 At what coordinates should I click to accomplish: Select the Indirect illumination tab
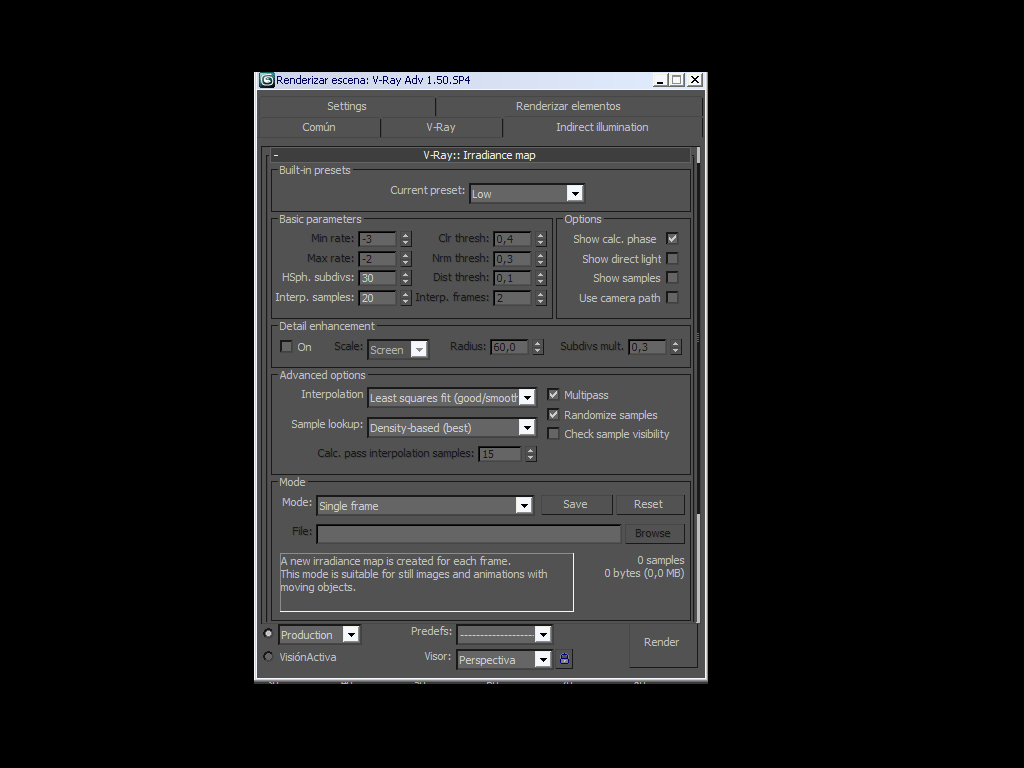pyautogui.click(x=602, y=127)
